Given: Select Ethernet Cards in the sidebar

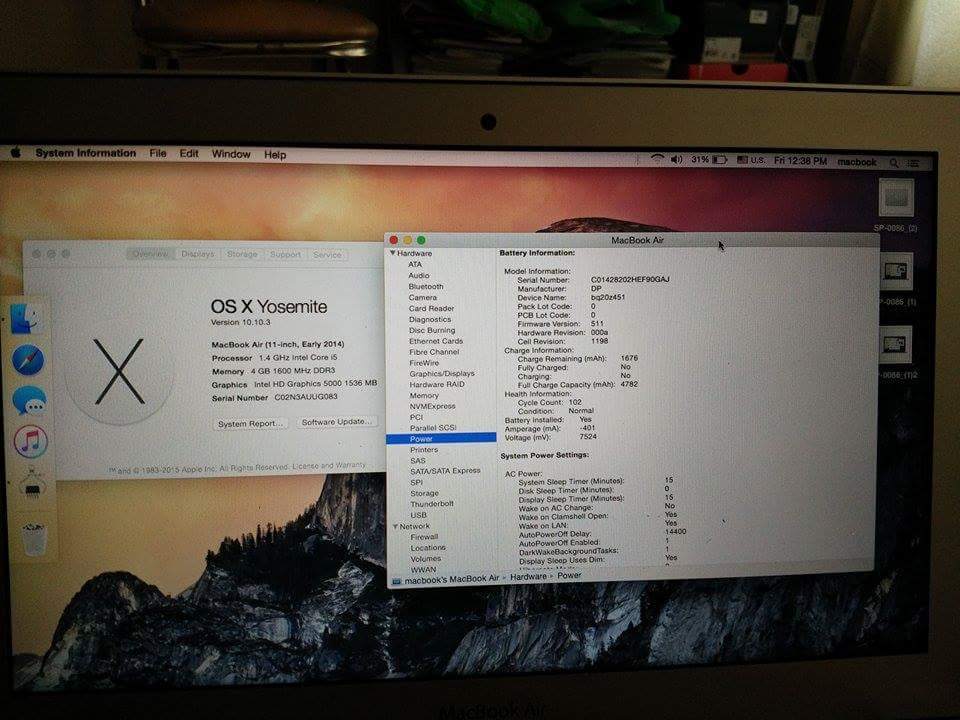Looking at the screenshot, I should [436, 341].
